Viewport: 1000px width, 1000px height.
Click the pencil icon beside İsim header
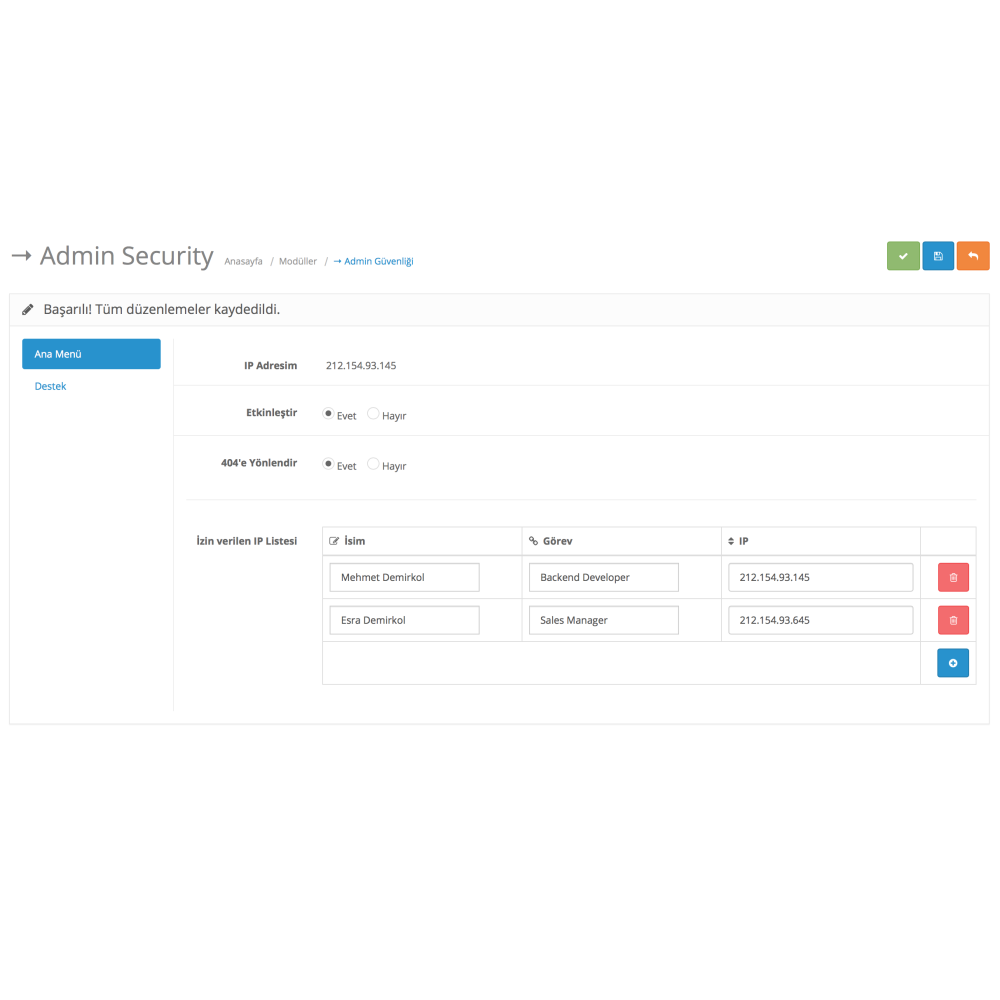333,540
